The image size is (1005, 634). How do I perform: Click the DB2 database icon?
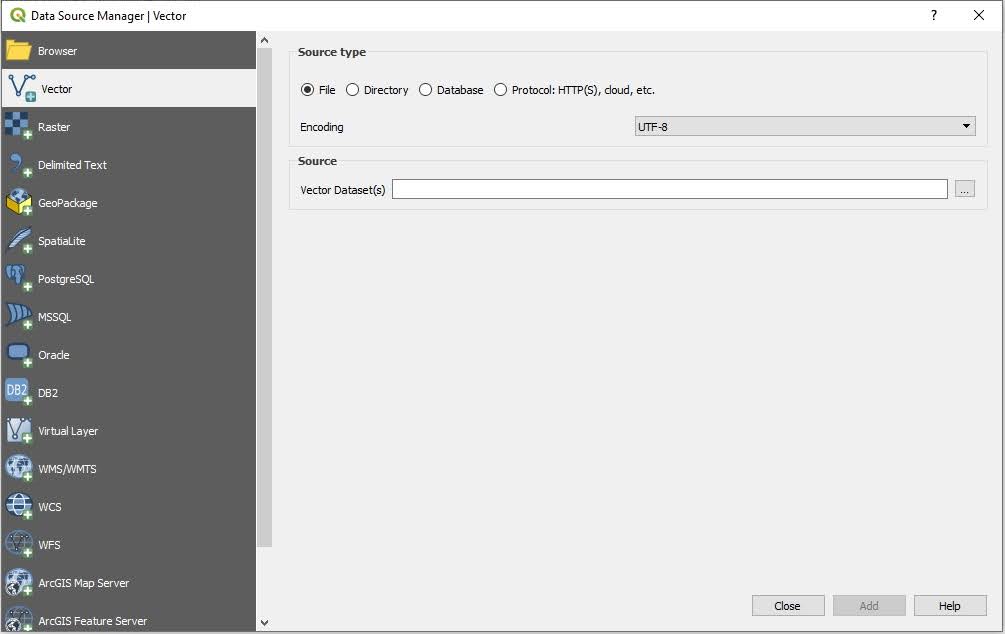coord(19,393)
